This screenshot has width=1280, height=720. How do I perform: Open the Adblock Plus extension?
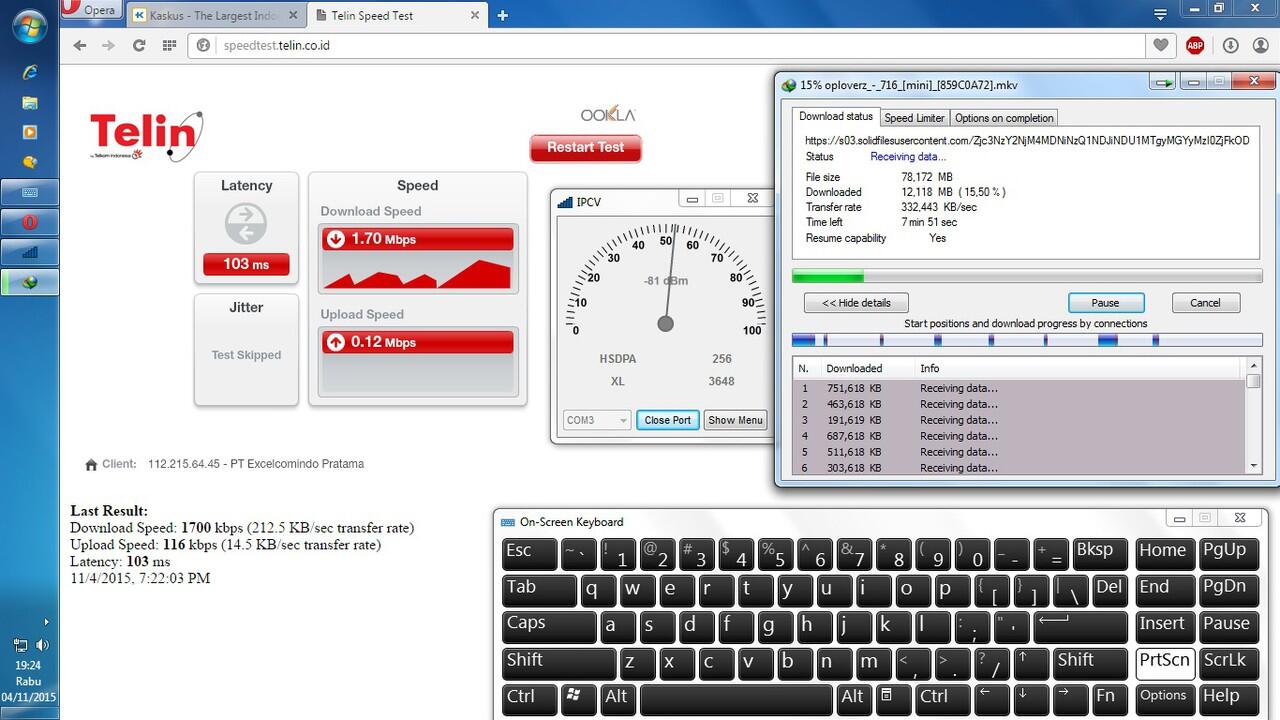1195,45
